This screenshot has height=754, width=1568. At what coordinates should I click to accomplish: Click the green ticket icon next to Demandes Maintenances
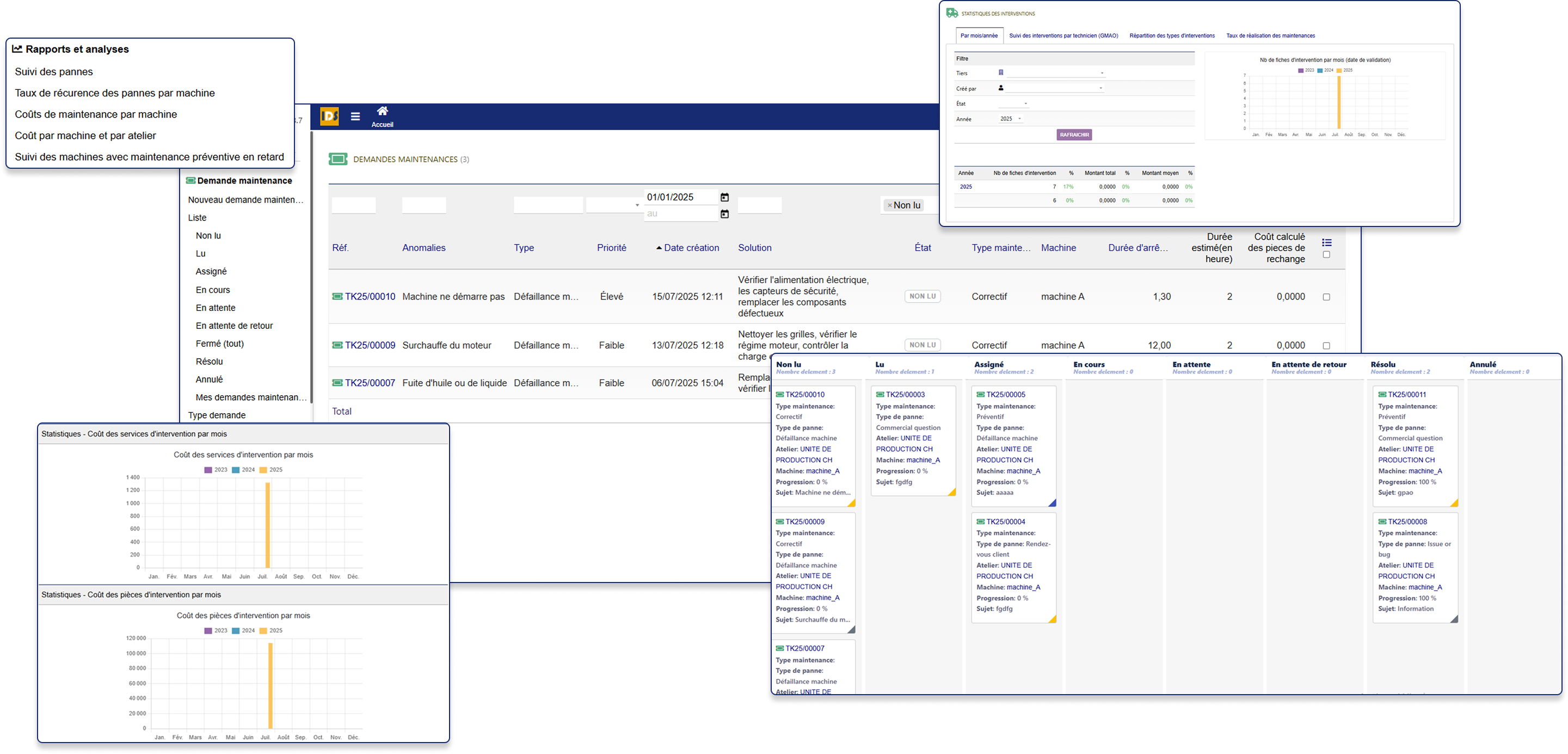coord(339,159)
